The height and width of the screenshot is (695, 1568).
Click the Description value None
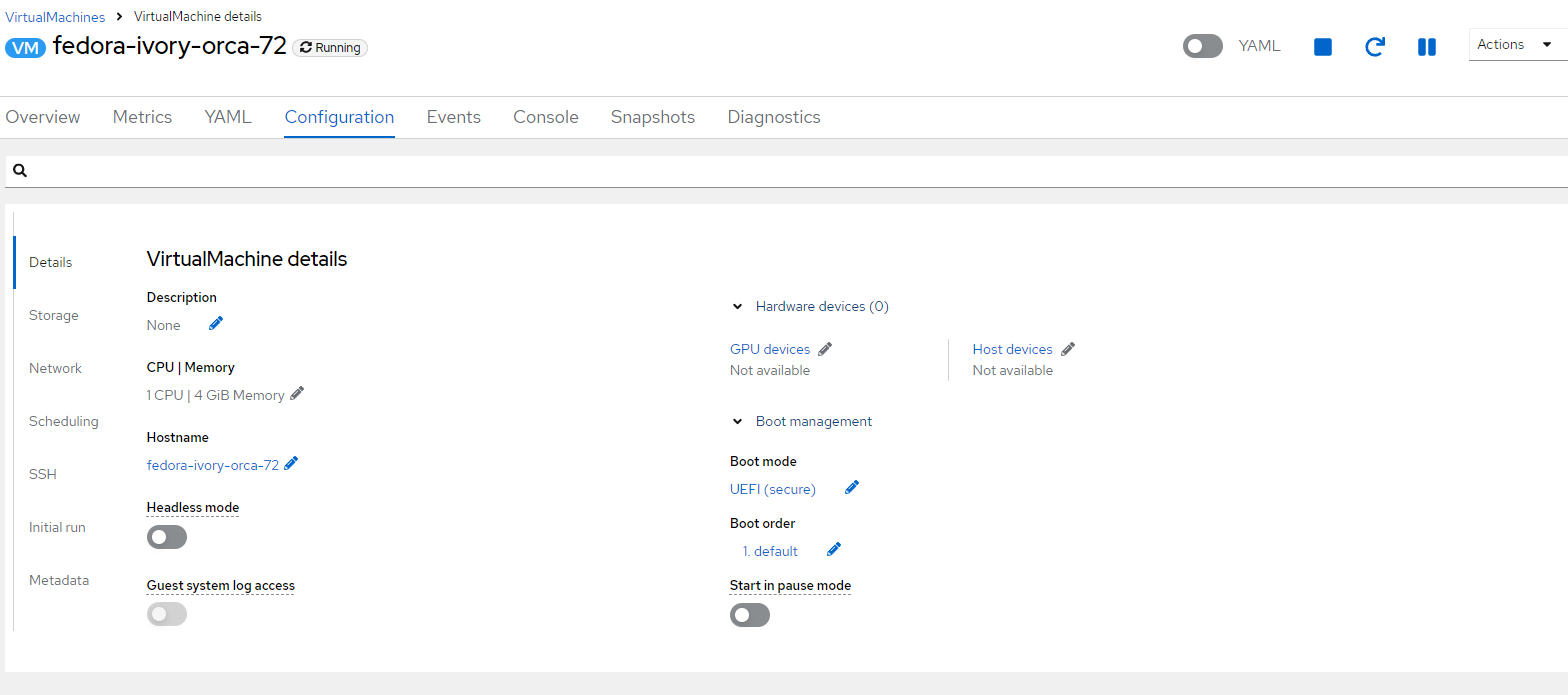[x=164, y=325]
